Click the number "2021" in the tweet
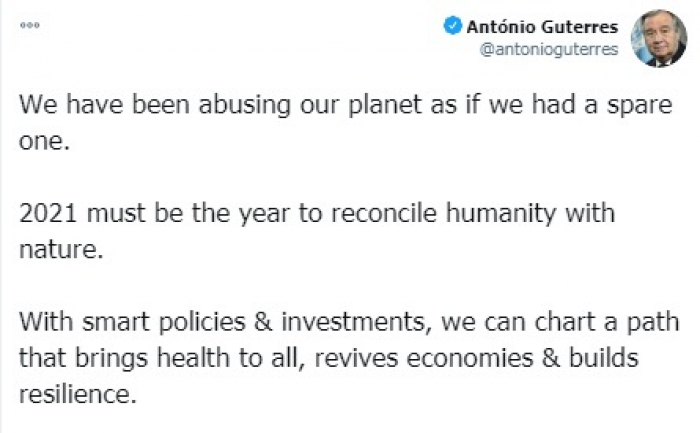The height and width of the screenshot is (433, 700). 50,214
